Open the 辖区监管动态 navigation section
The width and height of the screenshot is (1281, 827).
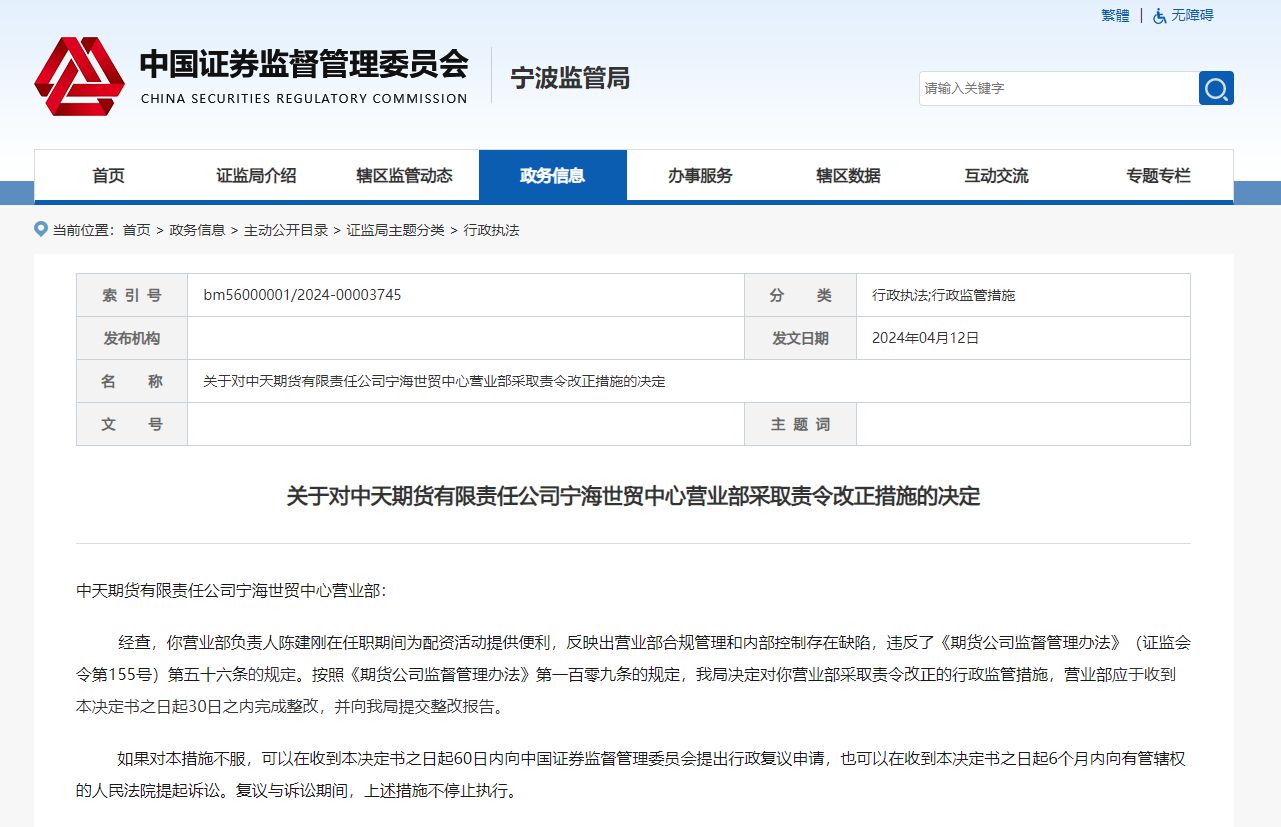coord(404,175)
